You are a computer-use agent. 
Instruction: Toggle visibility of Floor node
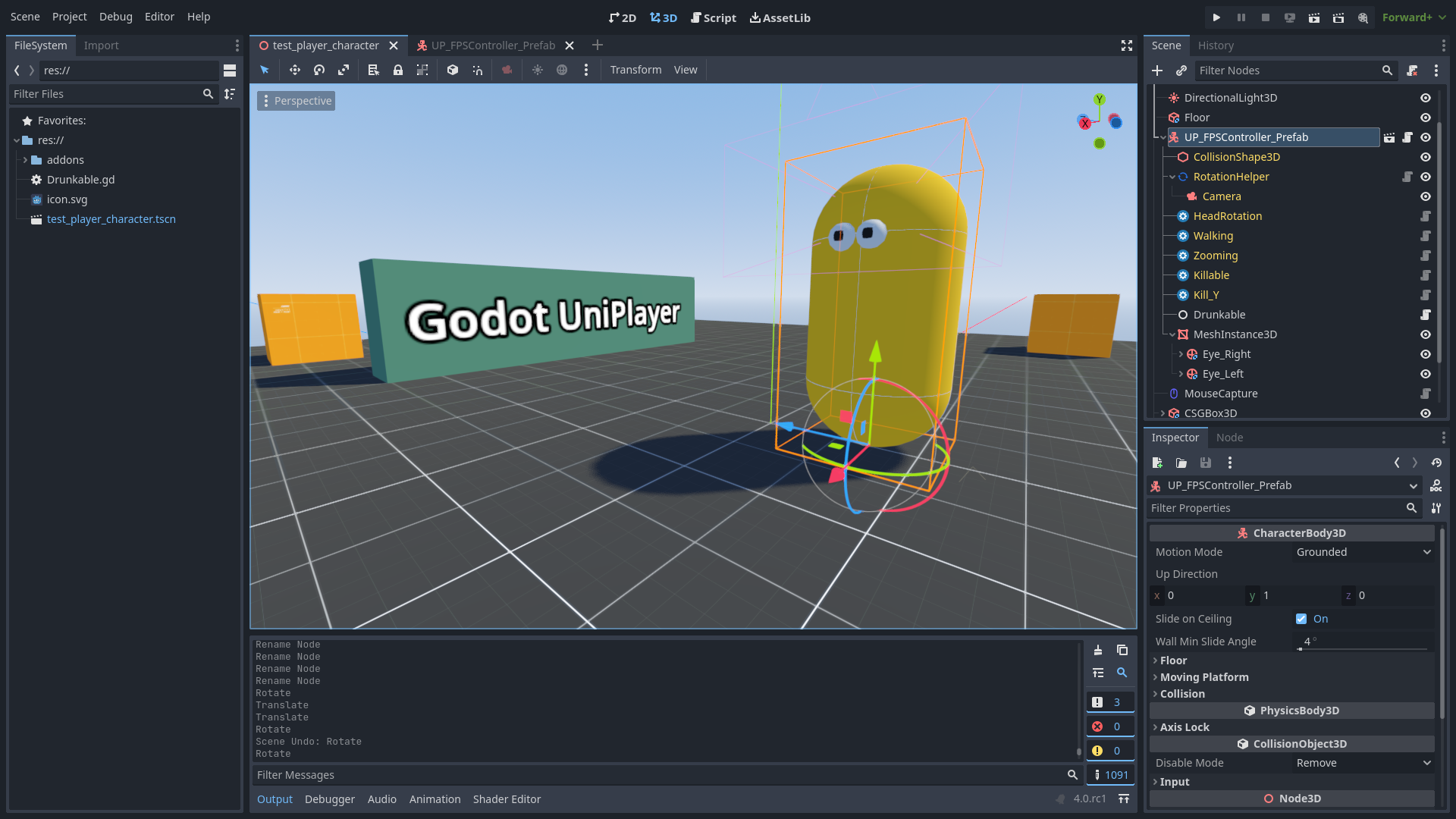(x=1426, y=118)
